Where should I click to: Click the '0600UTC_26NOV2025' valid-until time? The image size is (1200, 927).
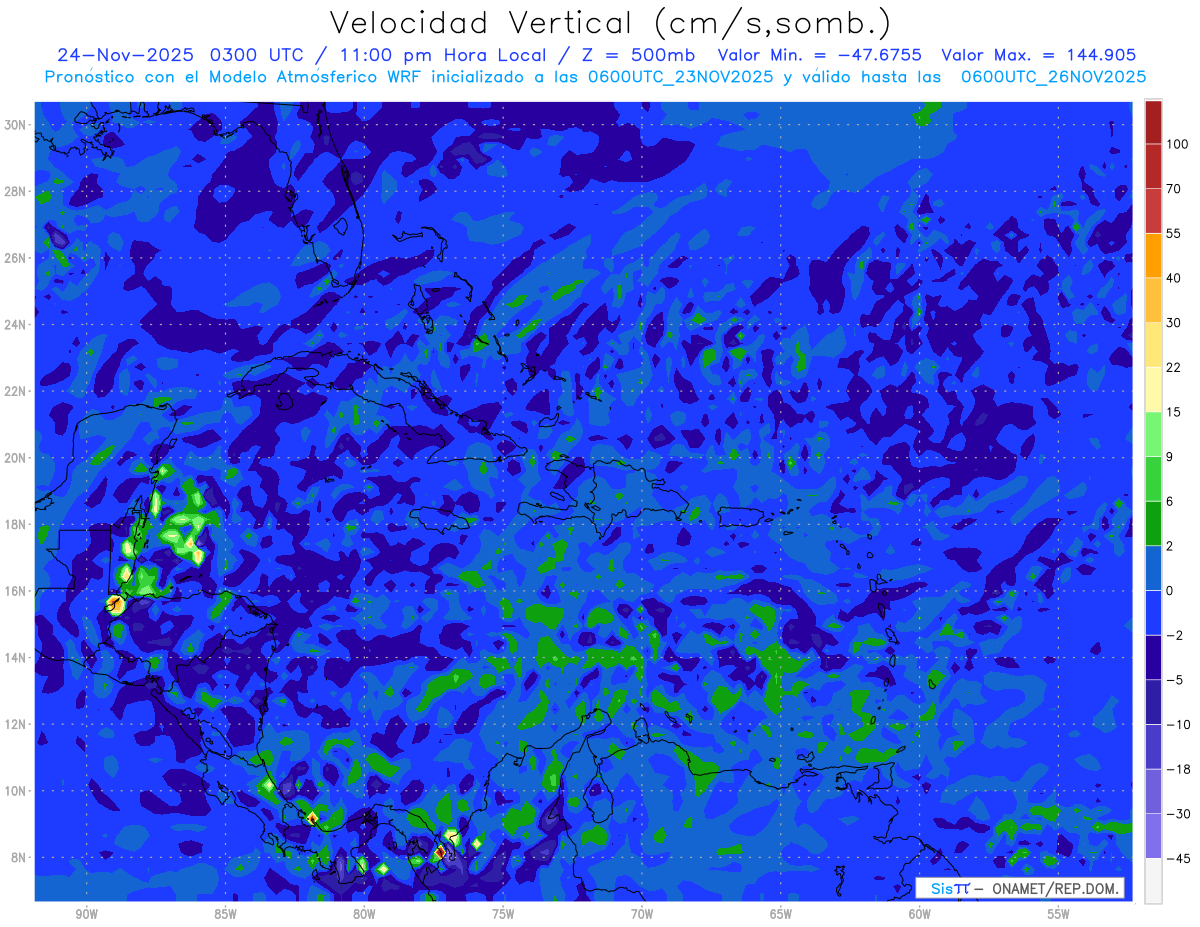pyautogui.click(x=1053, y=76)
